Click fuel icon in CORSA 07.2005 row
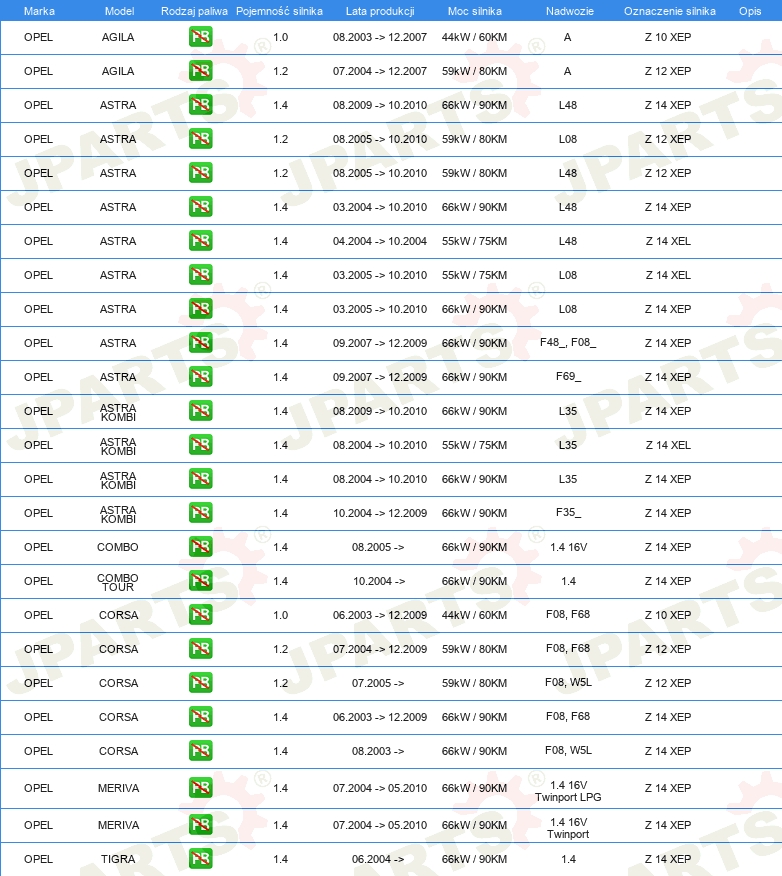782x876 pixels. point(201,683)
